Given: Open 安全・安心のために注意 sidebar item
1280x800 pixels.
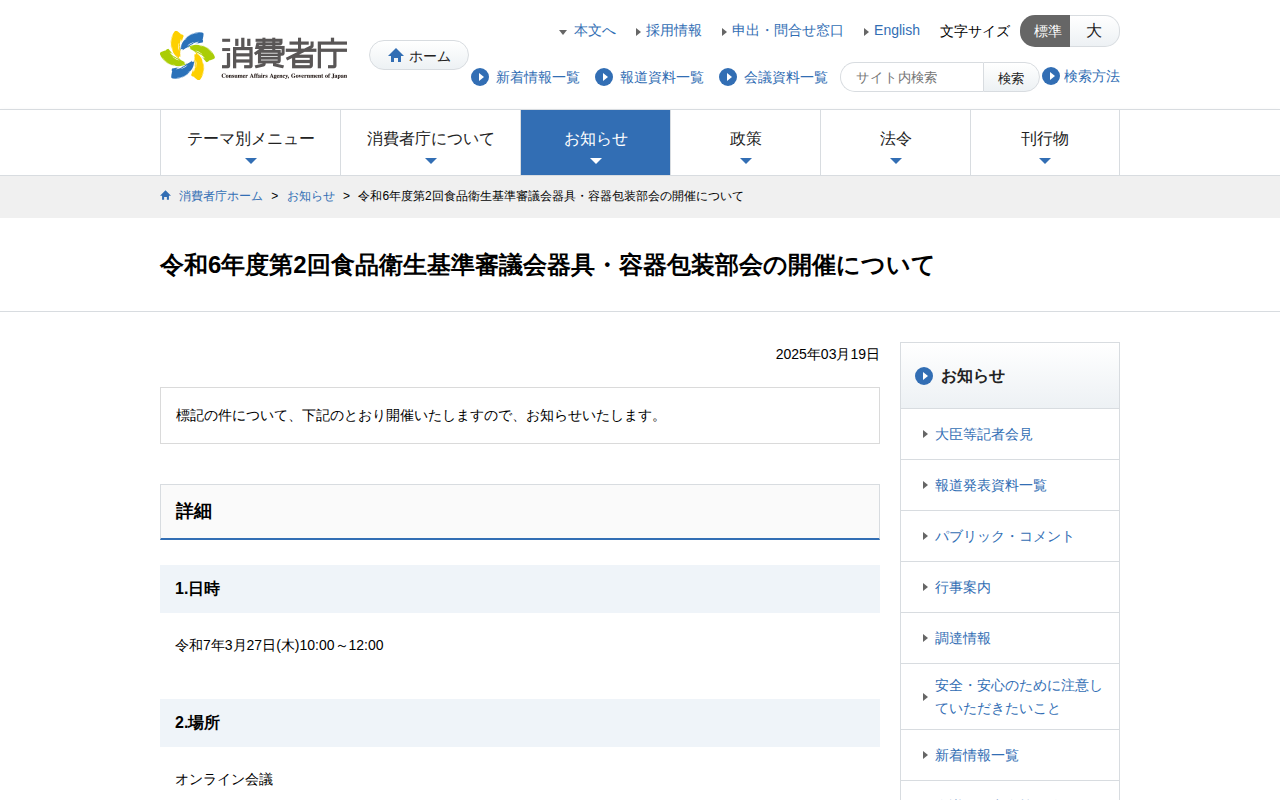Looking at the screenshot, I should coord(1010,697).
